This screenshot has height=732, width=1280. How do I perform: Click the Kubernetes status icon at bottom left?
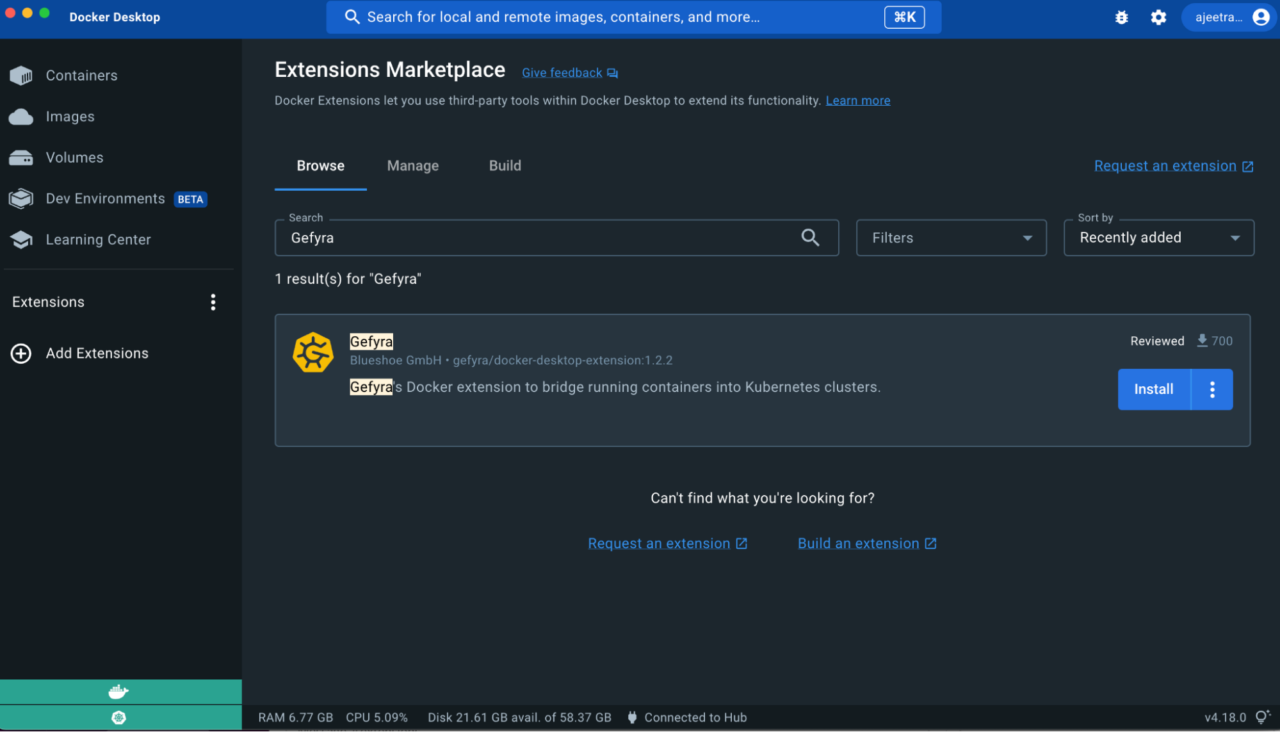coord(120,717)
